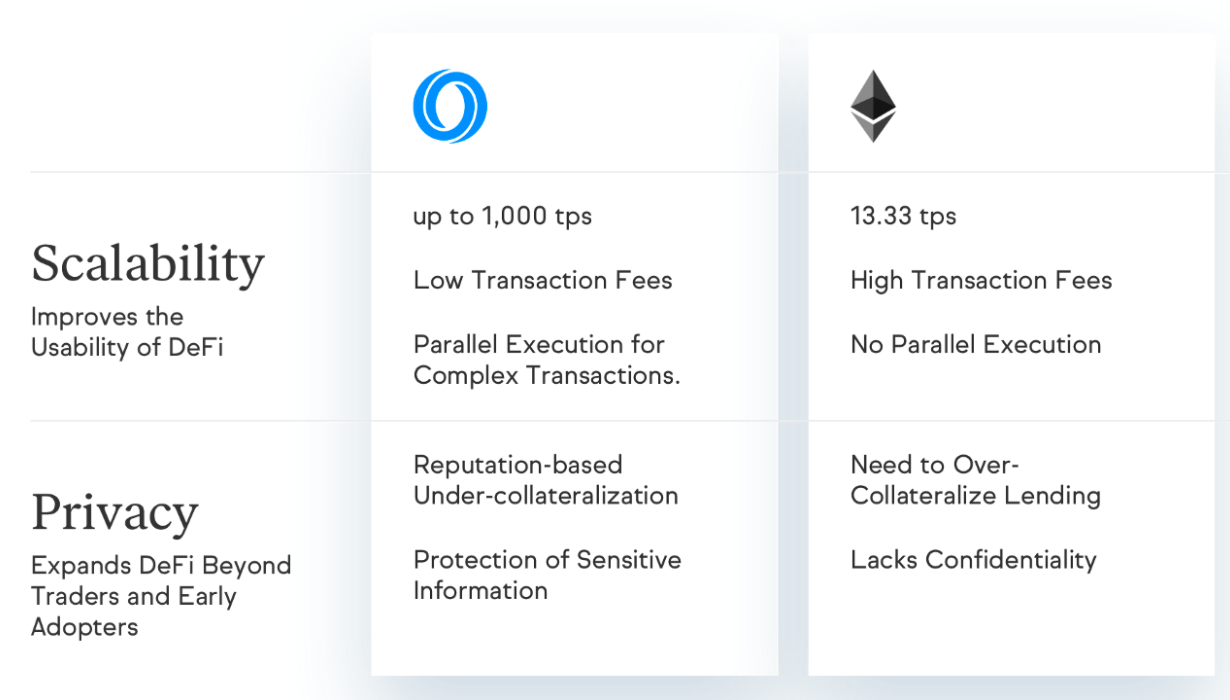Click the blue Oasis logo icon
The width and height of the screenshot is (1230, 700).
[x=449, y=107]
